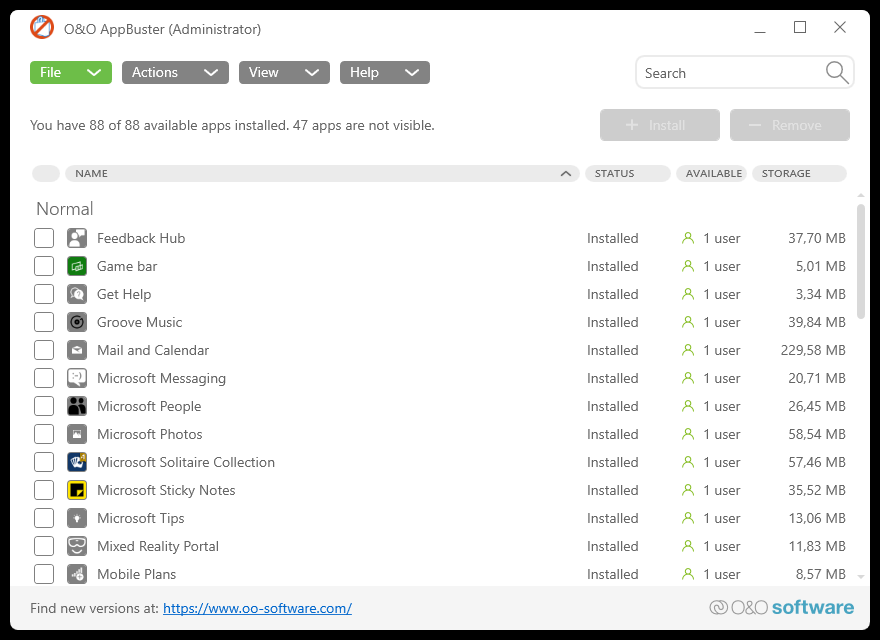Check the Microsoft Sticky Notes checkbox

[44, 490]
